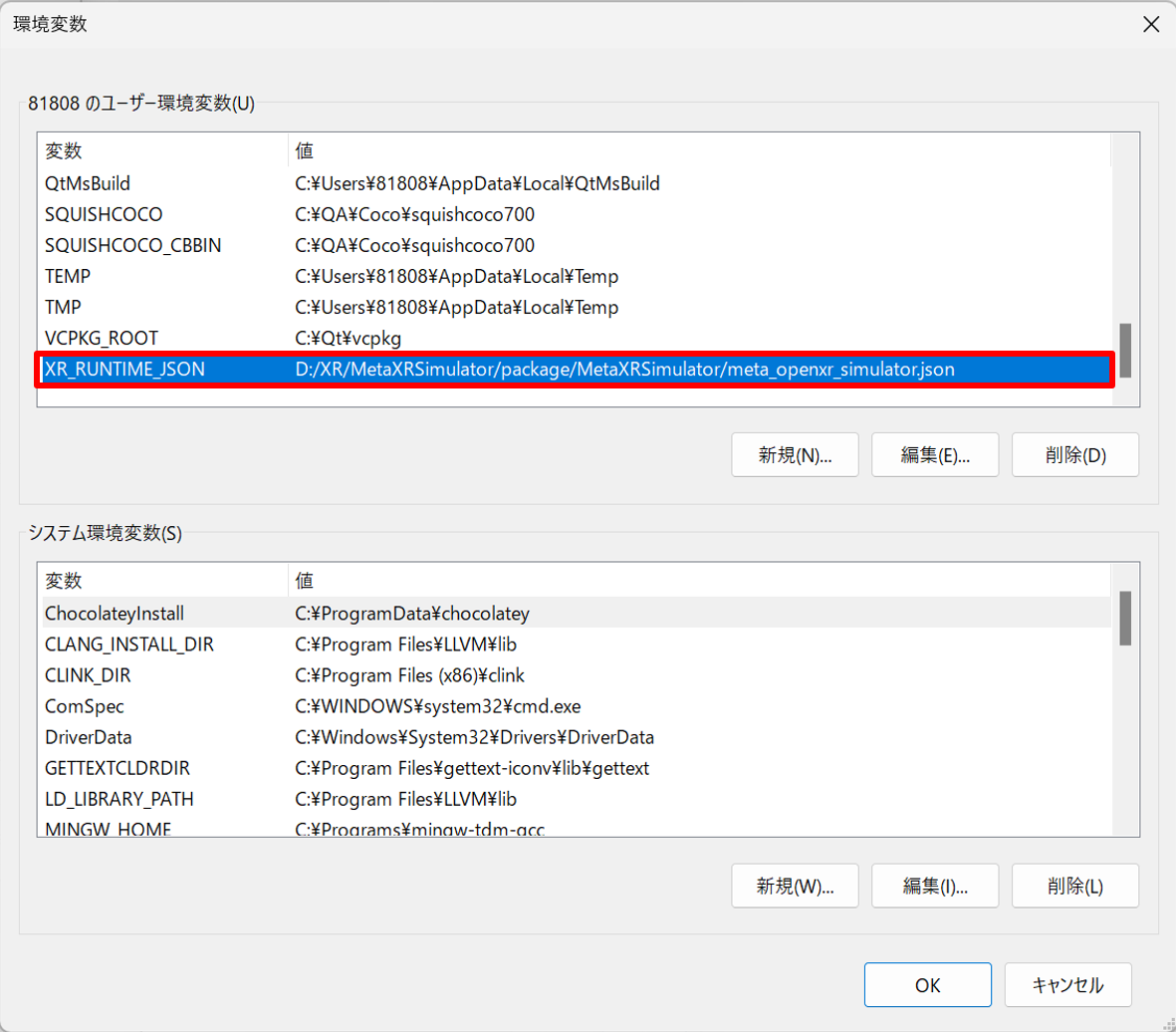This screenshot has width=1176, height=1032.
Task: Click 編集(I)... button for system variables
Action: (935, 886)
